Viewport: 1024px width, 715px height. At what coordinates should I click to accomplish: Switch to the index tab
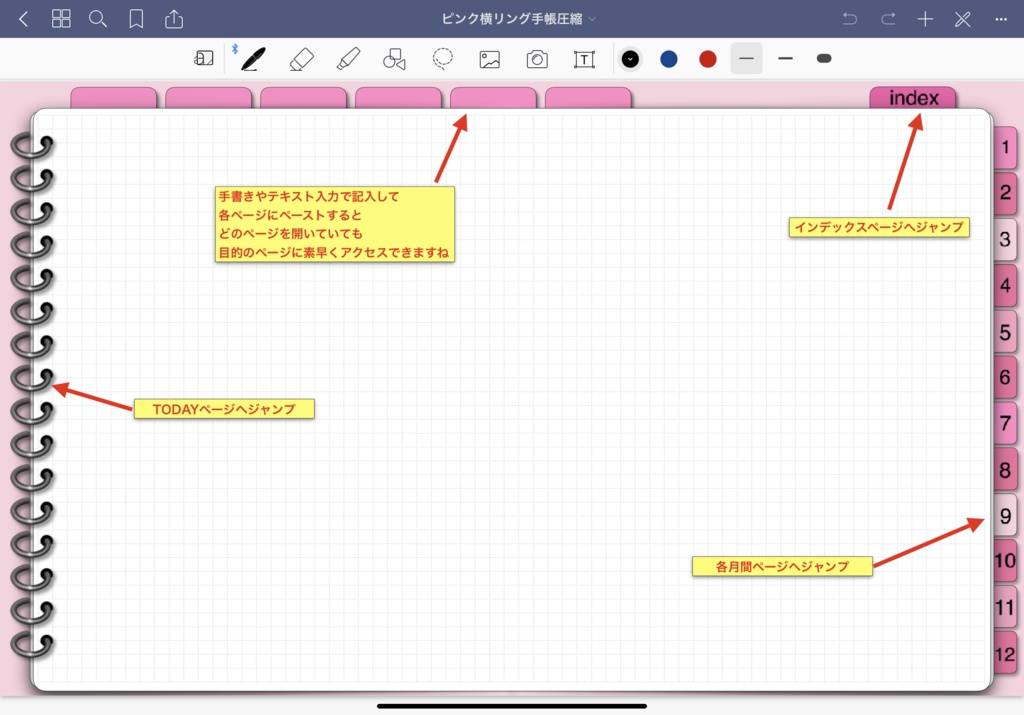911,97
